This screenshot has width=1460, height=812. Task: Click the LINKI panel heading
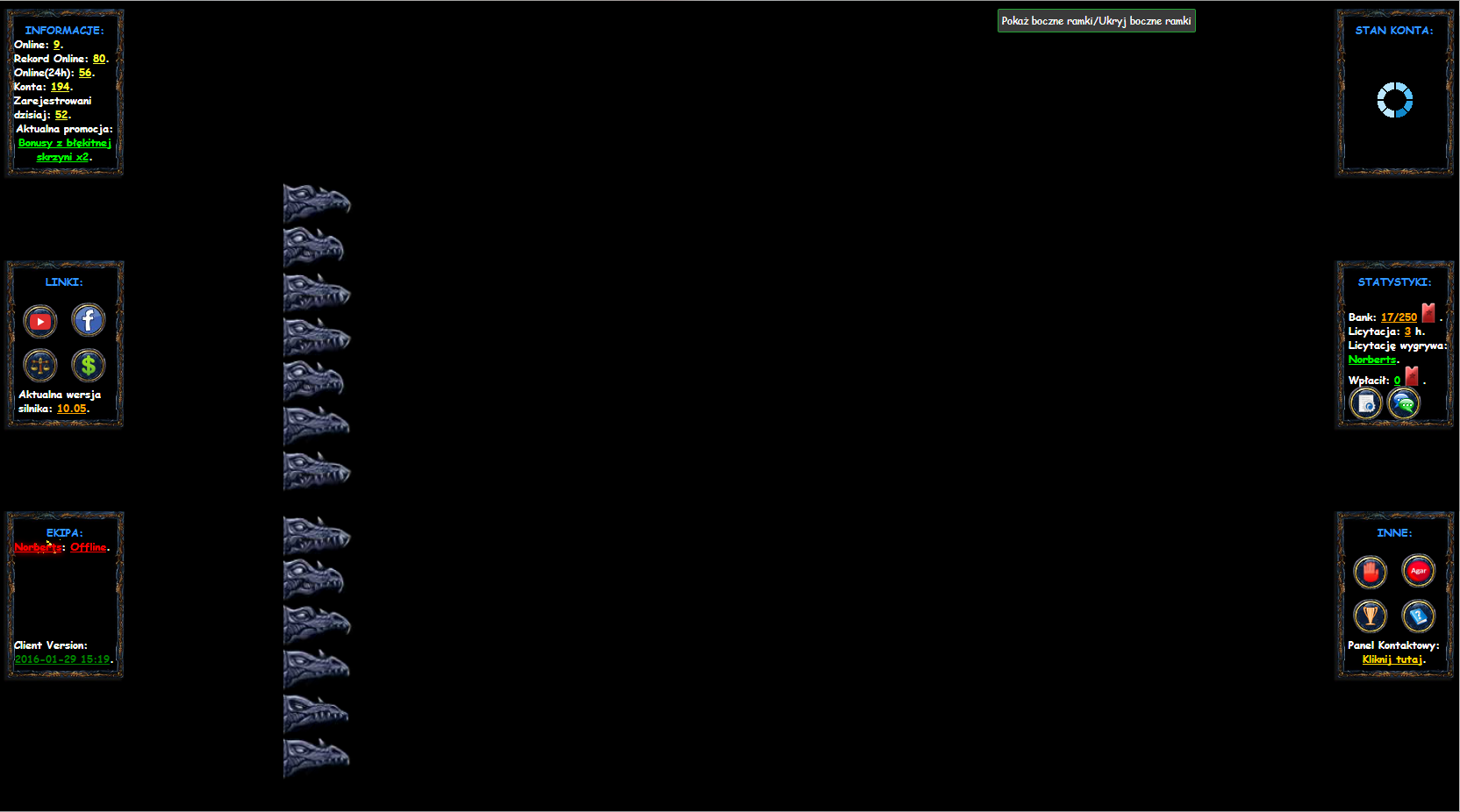pos(64,282)
